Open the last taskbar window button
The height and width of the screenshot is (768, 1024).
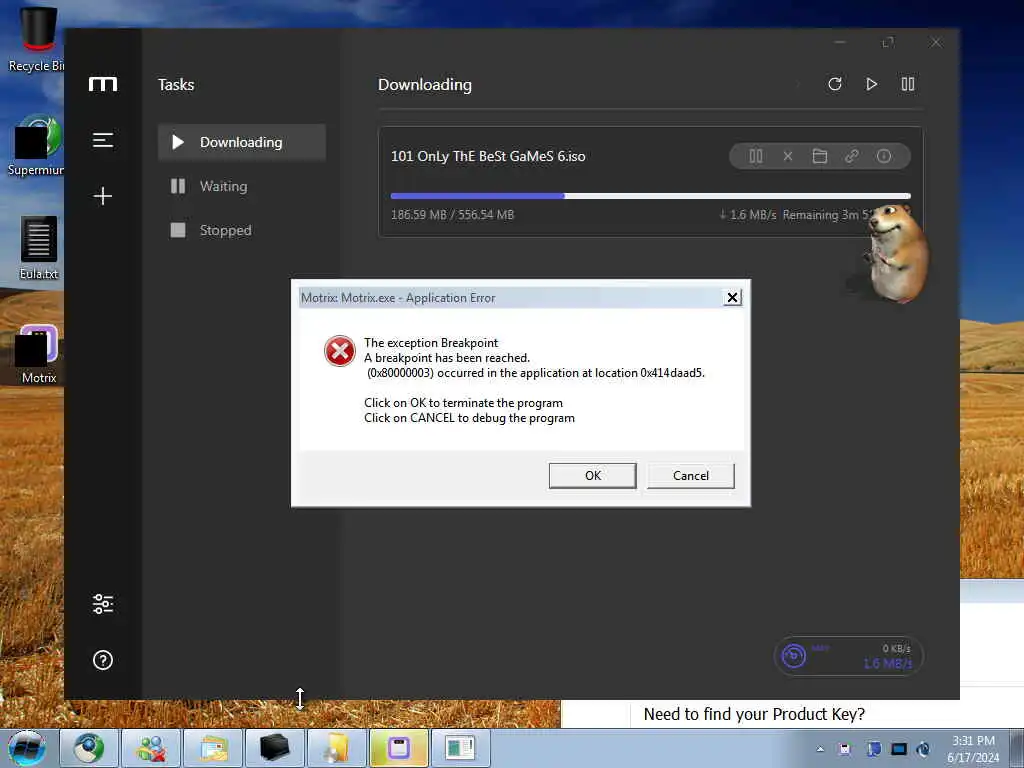(461, 748)
